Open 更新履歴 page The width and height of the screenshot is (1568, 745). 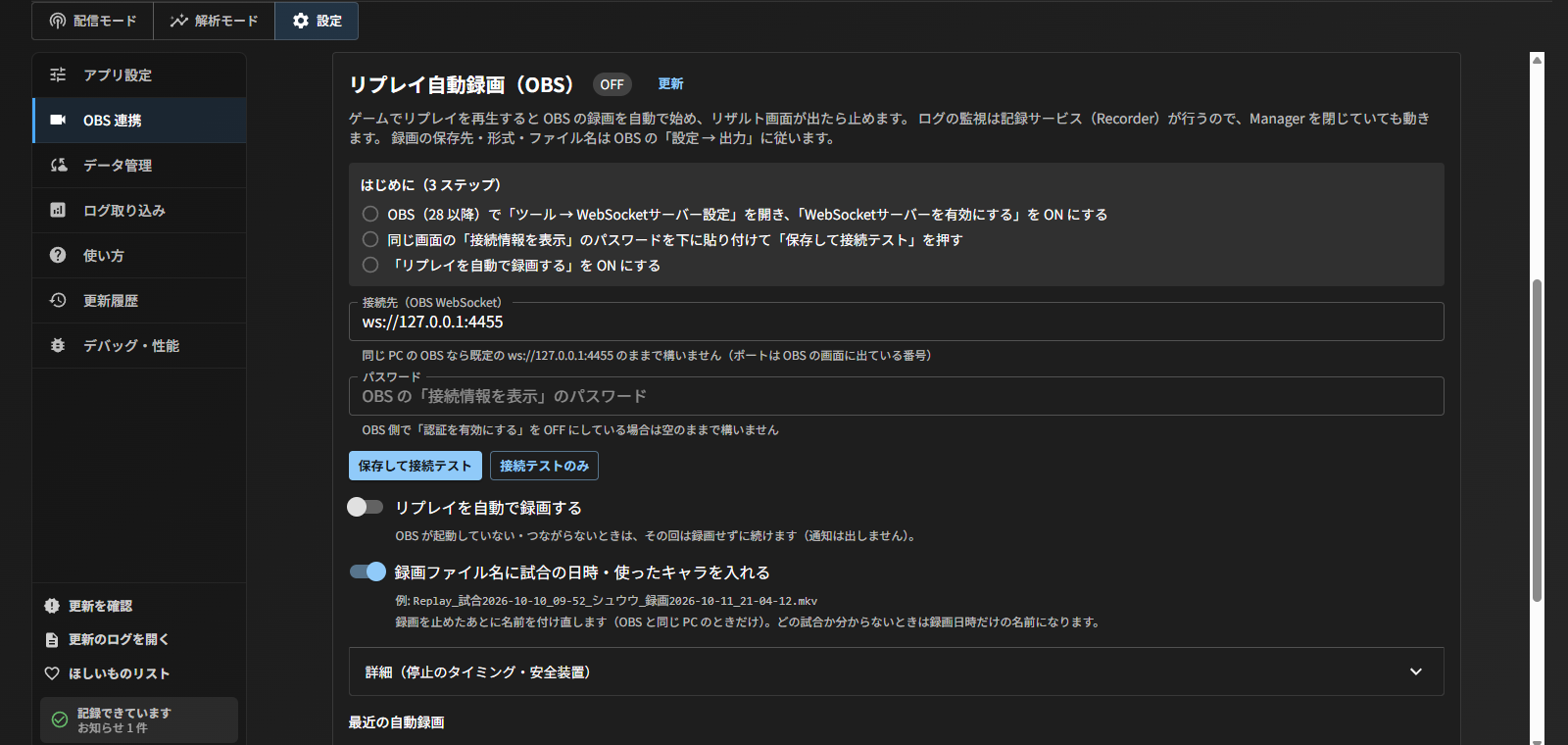(139, 300)
